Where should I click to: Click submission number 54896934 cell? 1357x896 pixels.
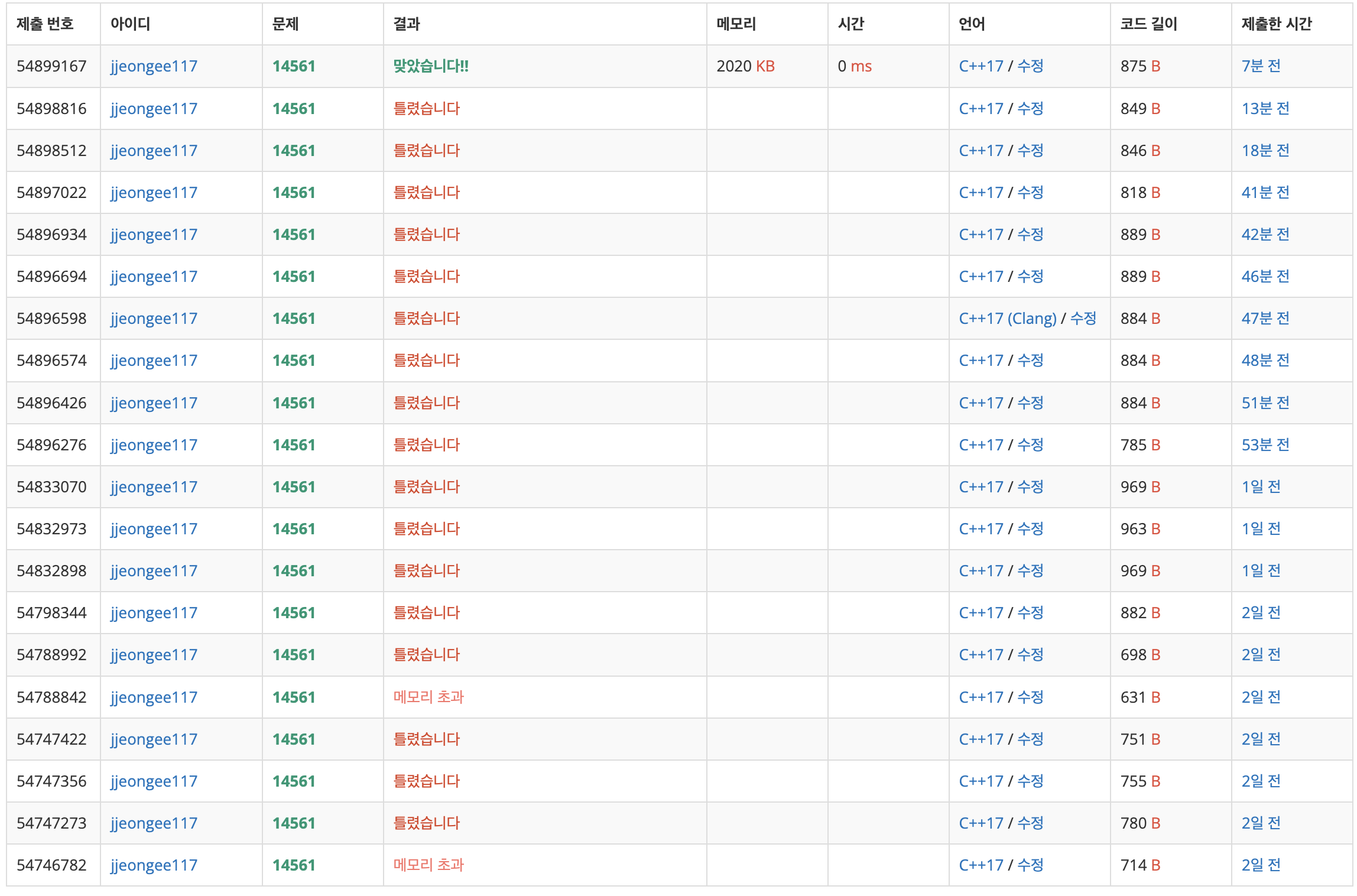[51, 235]
